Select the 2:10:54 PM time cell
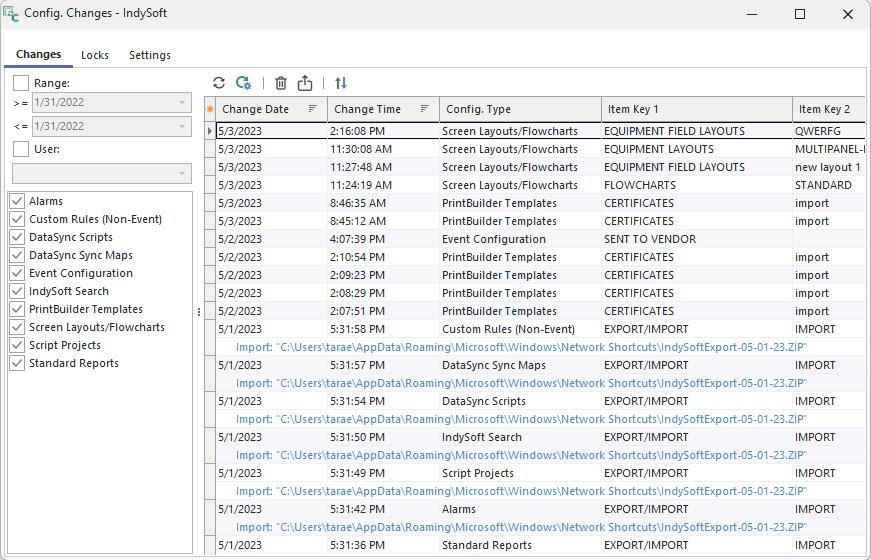This screenshot has height=560, width=871. [383, 257]
